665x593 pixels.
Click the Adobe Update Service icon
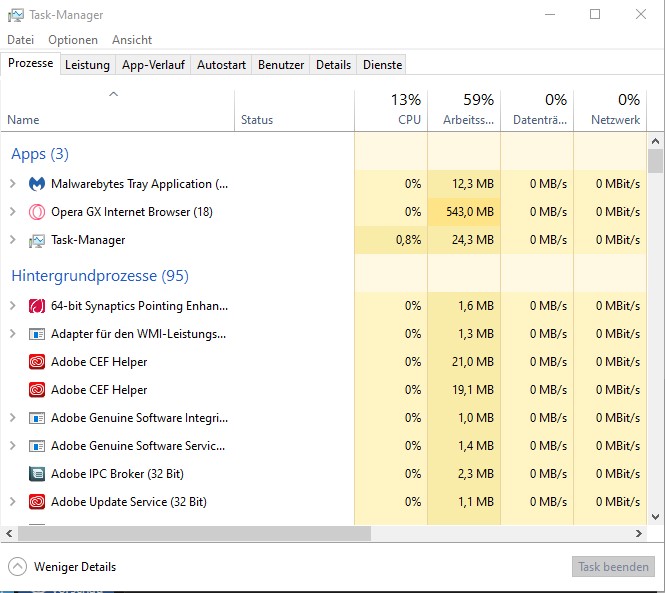click(37, 502)
